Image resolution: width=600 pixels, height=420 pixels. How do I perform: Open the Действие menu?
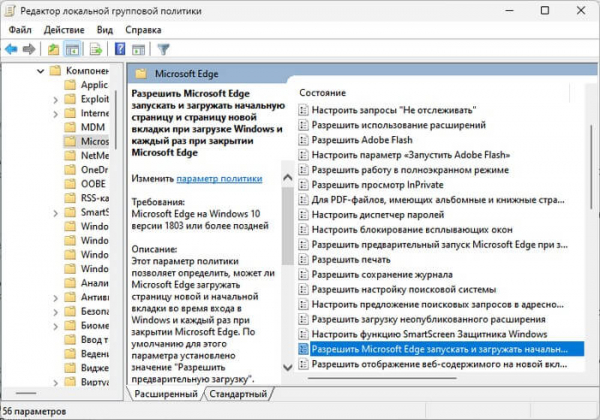click(64, 30)
